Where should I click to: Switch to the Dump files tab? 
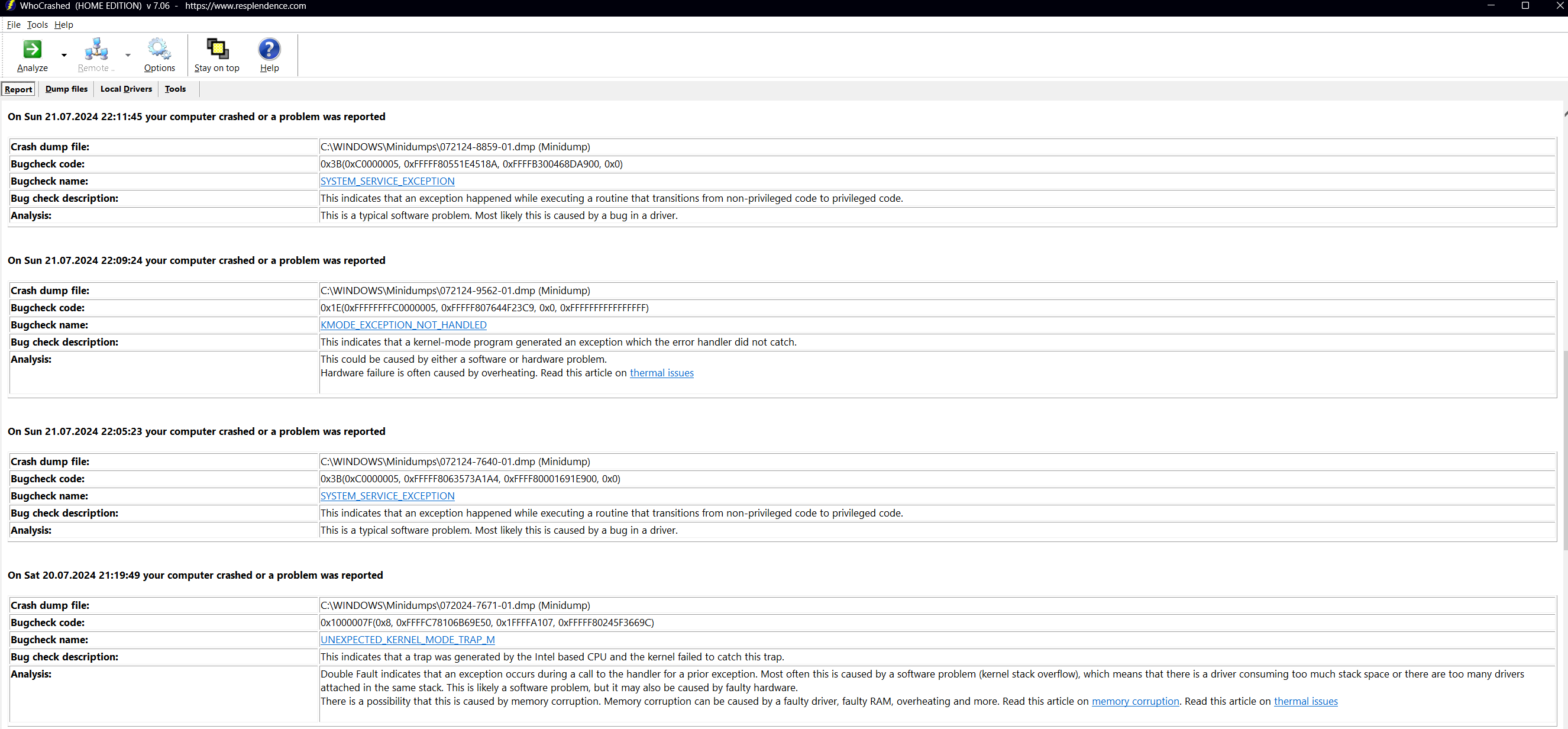click(66, 89)
